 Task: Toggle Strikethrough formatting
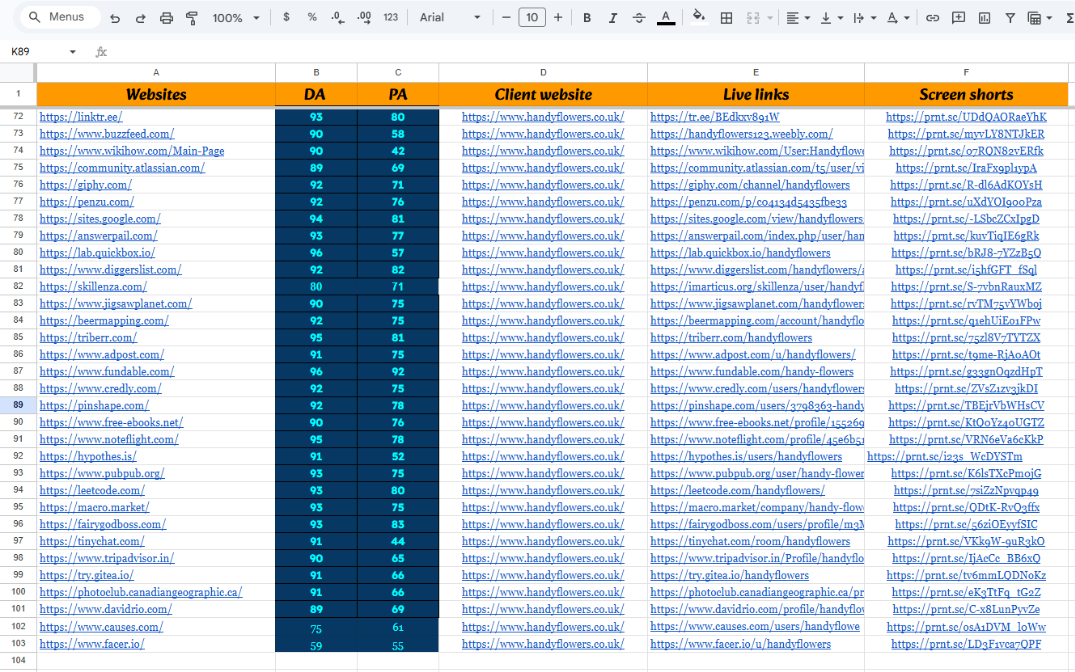[x=638, y=18]
